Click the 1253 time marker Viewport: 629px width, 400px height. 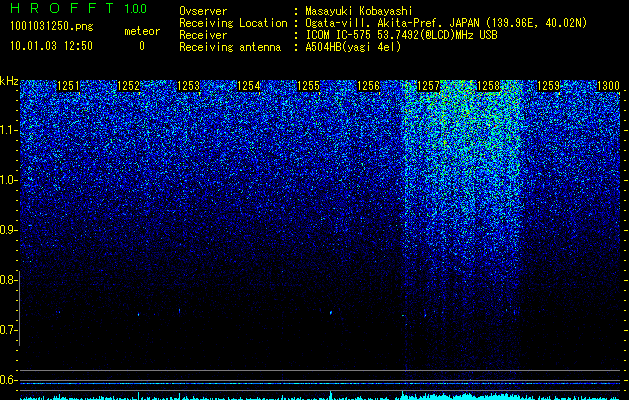tap(189, 86)
